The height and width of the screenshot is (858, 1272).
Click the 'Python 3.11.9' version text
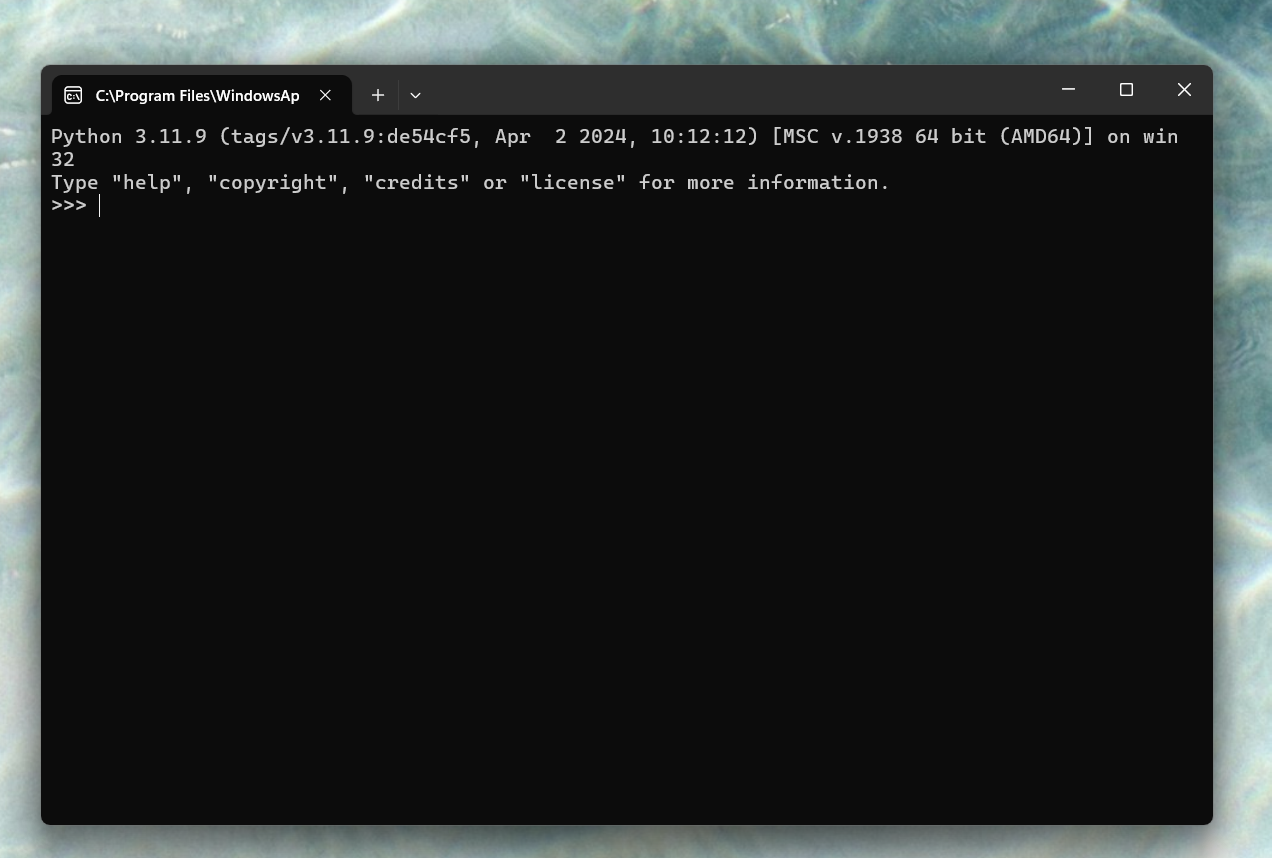129,136
